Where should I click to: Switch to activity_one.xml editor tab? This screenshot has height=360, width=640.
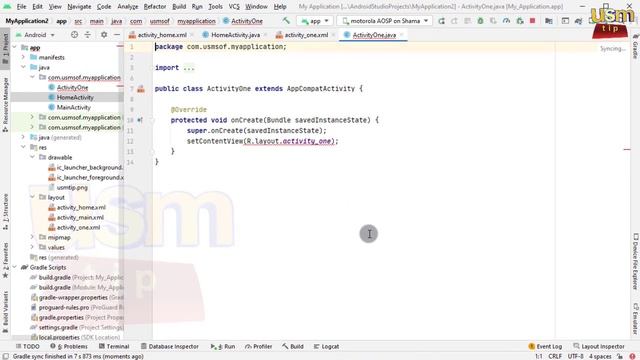point(306,35)
